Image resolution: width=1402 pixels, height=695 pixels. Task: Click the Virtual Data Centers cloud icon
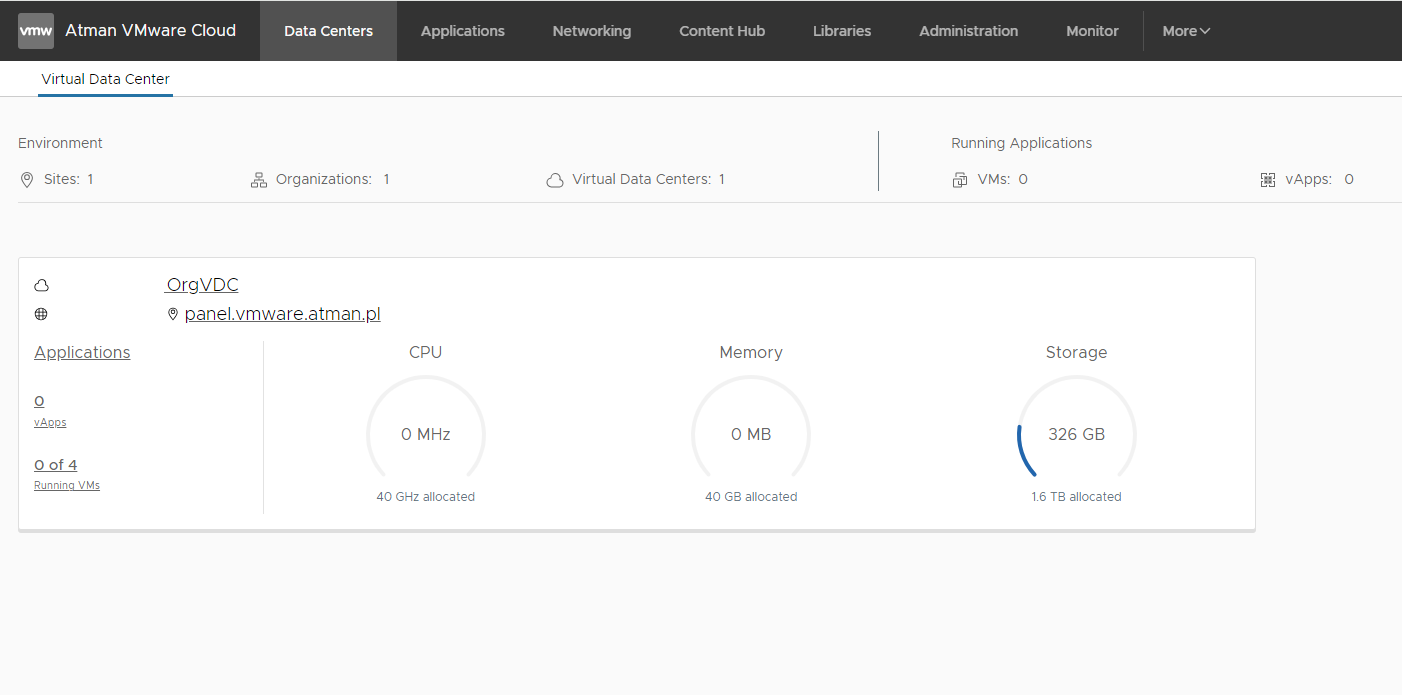pyautogui.click(x=555, y=180)
